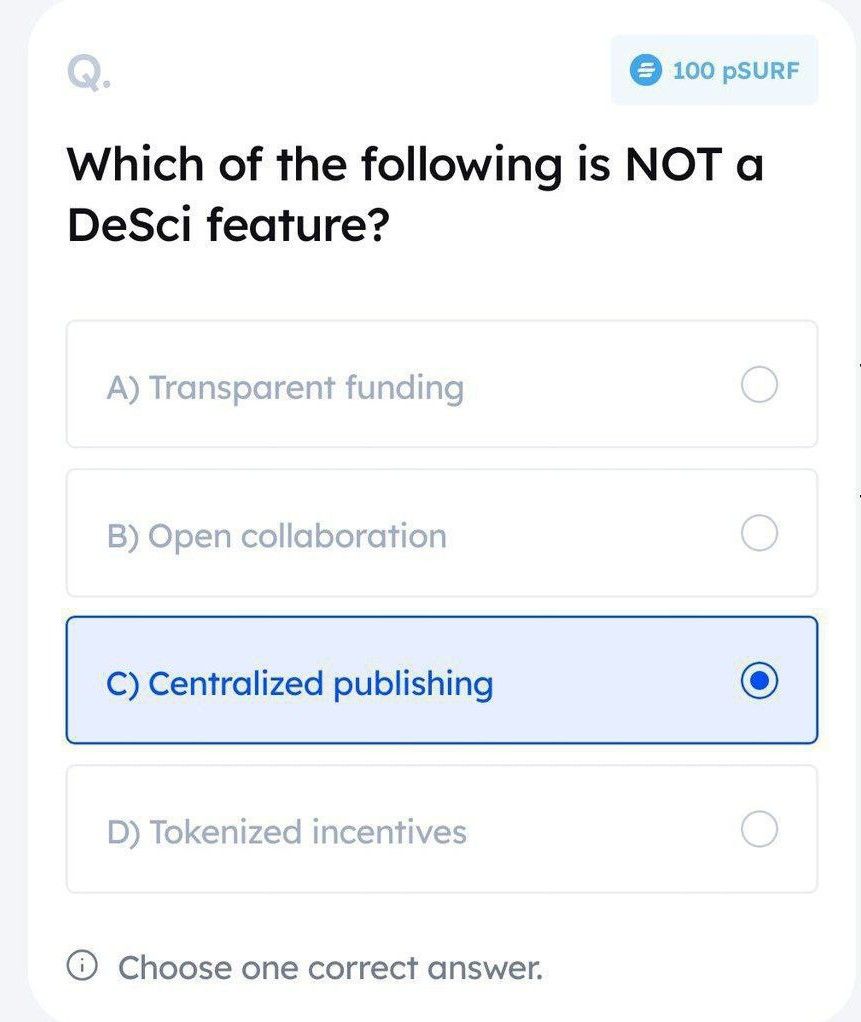Click the "Choose one correct answer" text
The width and height of the screenshot is (861, 1022).
330,967
